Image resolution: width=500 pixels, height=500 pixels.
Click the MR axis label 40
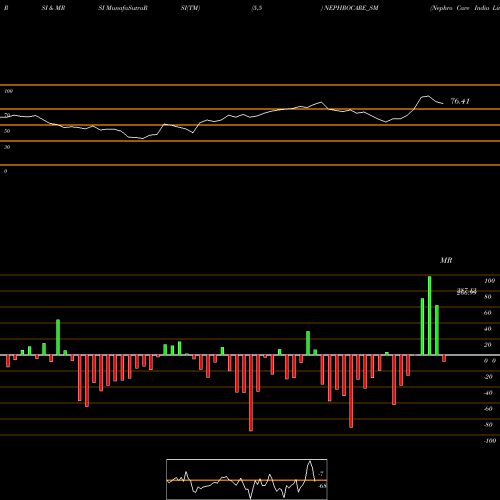[488, 329]
